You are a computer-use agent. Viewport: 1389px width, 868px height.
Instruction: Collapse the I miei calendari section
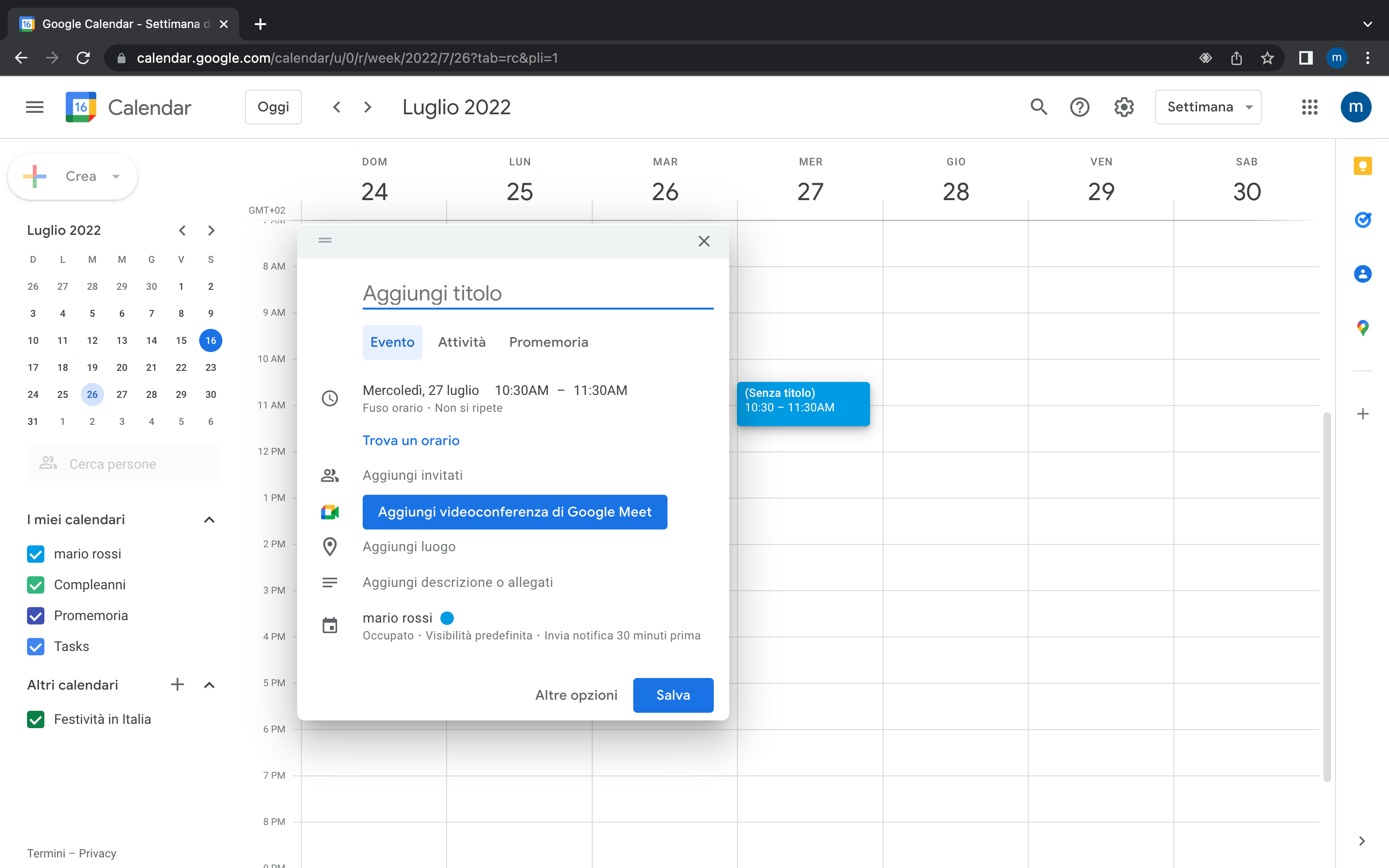click(209, 519)
